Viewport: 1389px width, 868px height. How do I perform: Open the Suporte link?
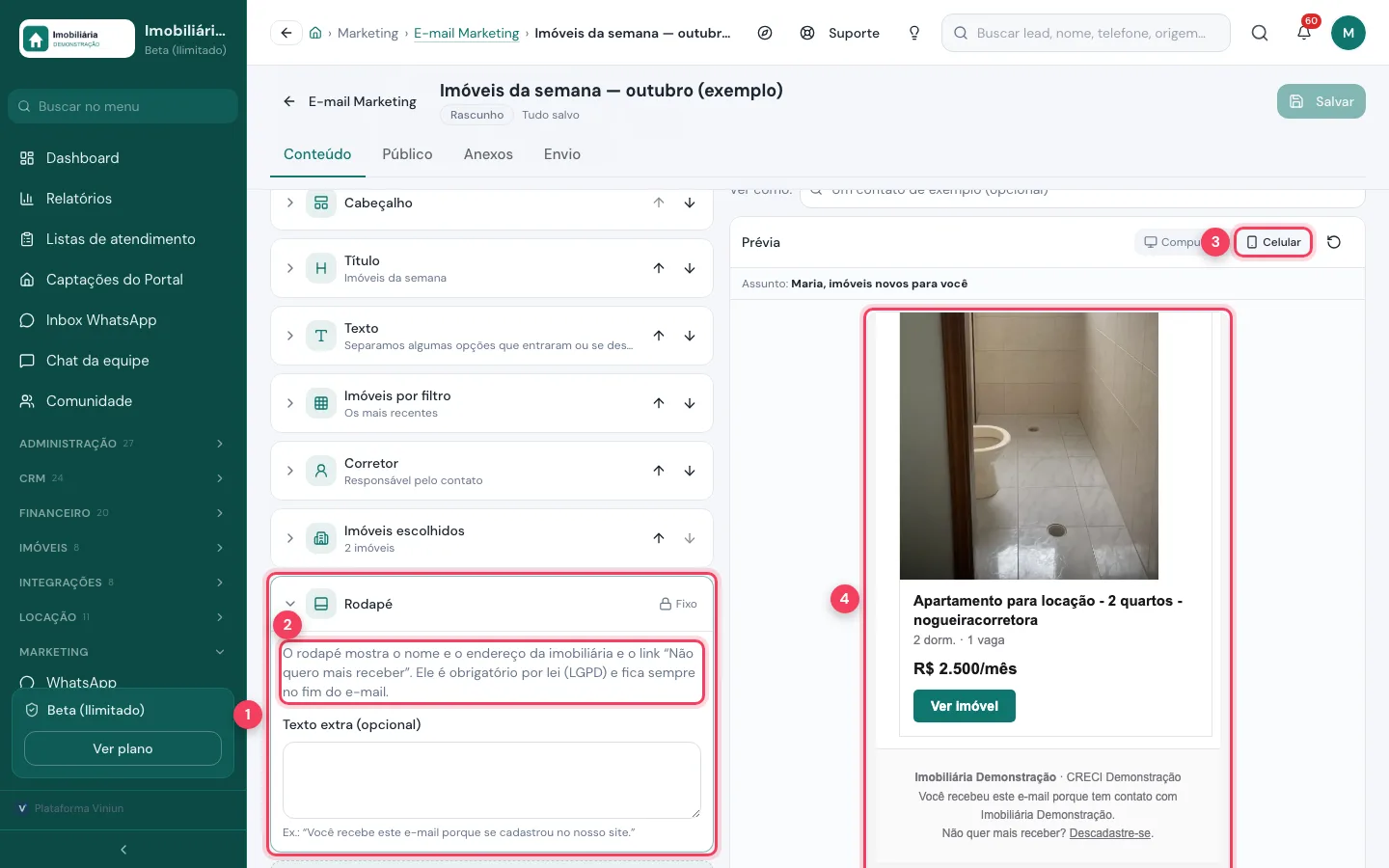tap(840, 33)
